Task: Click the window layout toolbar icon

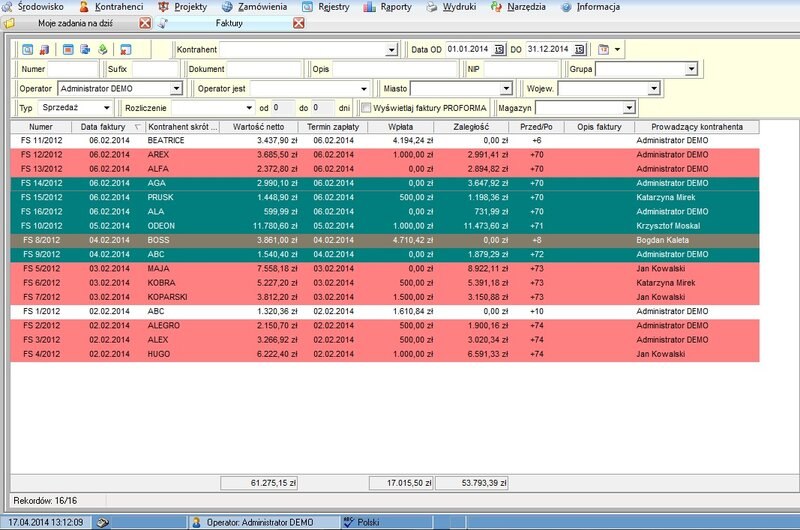Action: tap(68, 49)
